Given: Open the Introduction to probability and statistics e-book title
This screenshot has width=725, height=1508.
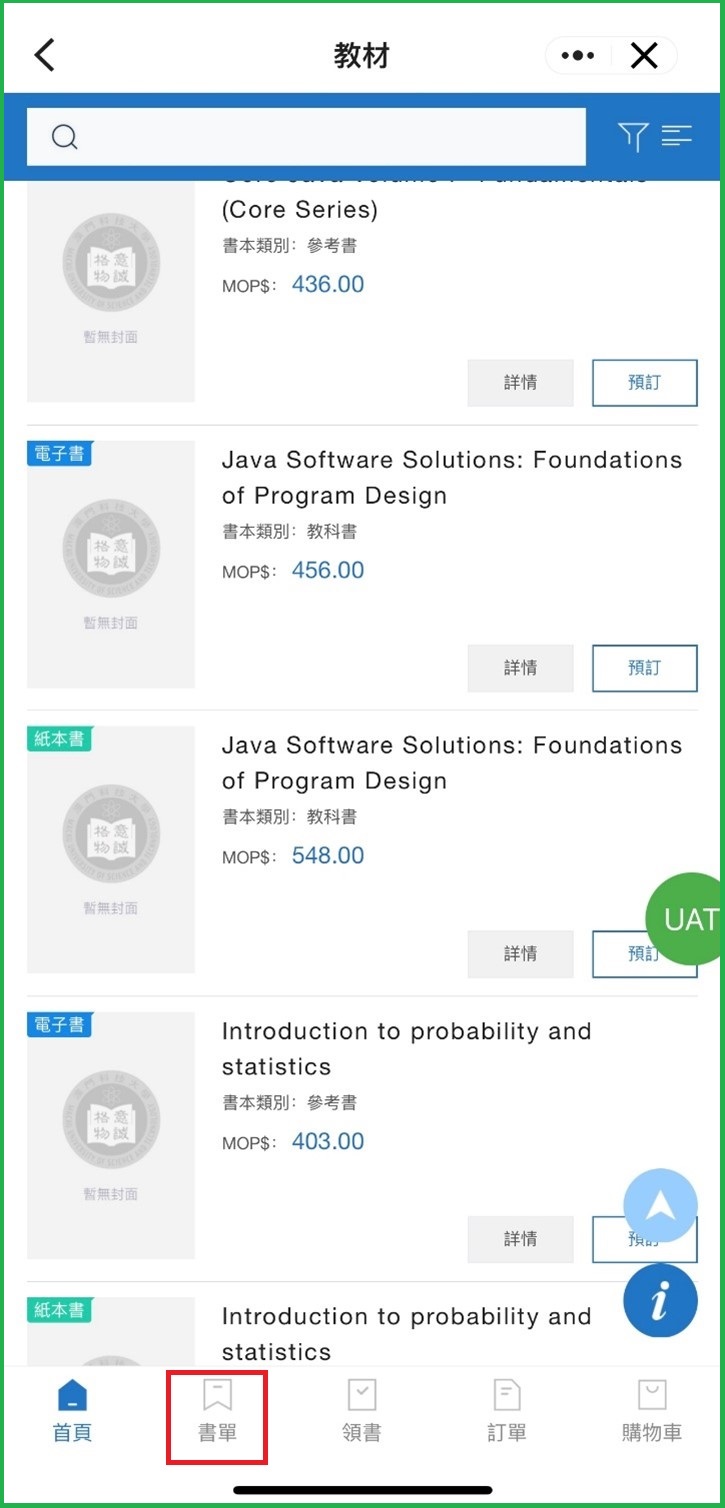Looking at the screenshot, I should [406, 1048].
